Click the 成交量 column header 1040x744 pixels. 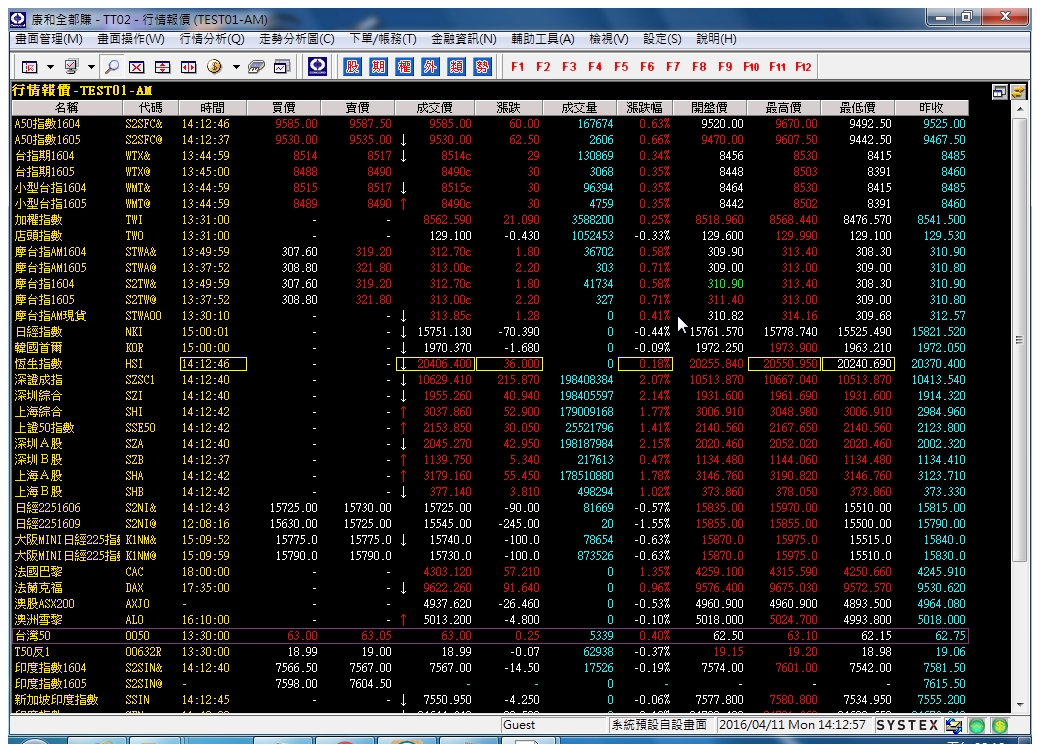tap(579, 107)
